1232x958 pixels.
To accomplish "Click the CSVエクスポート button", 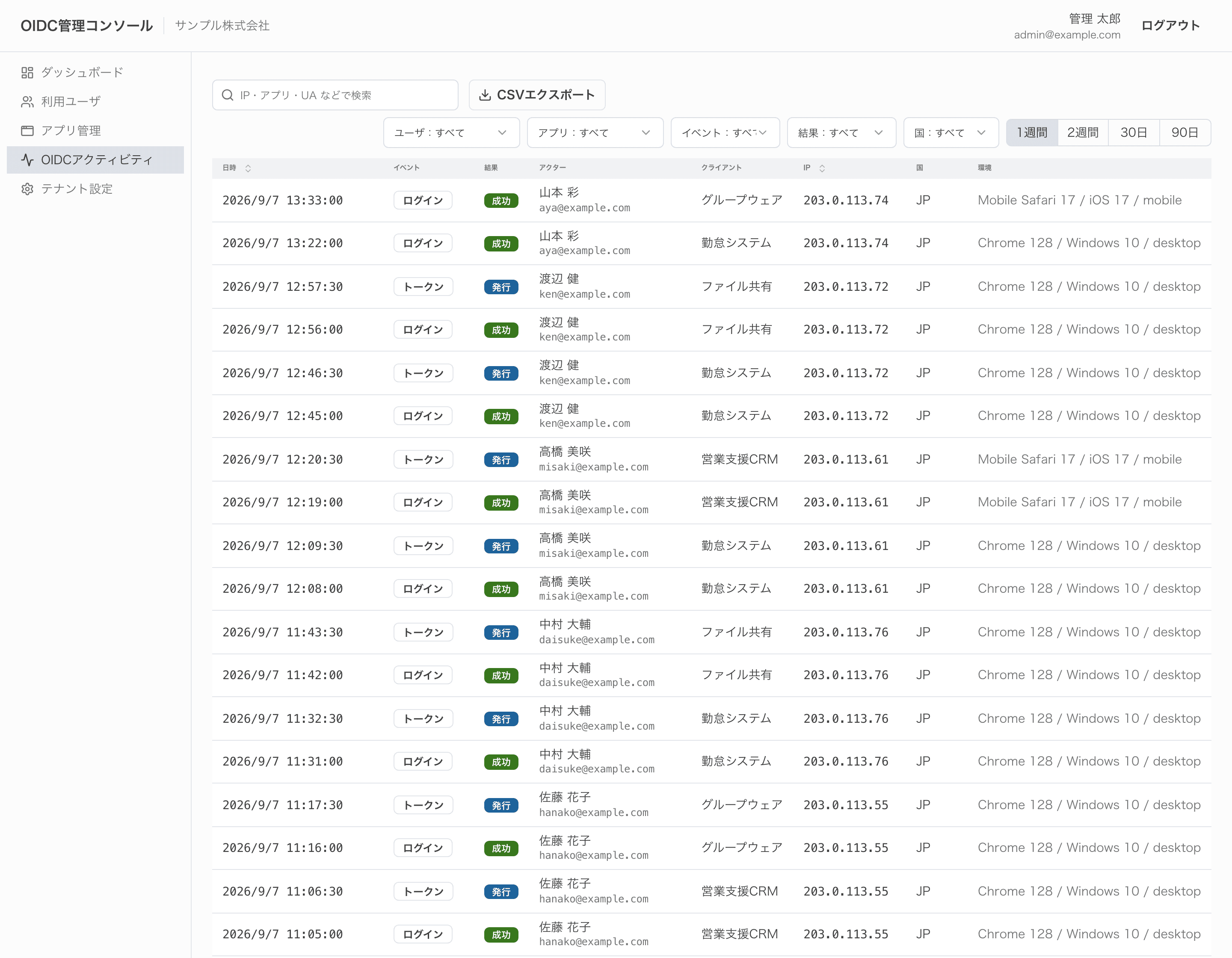I will click(537, 95).
